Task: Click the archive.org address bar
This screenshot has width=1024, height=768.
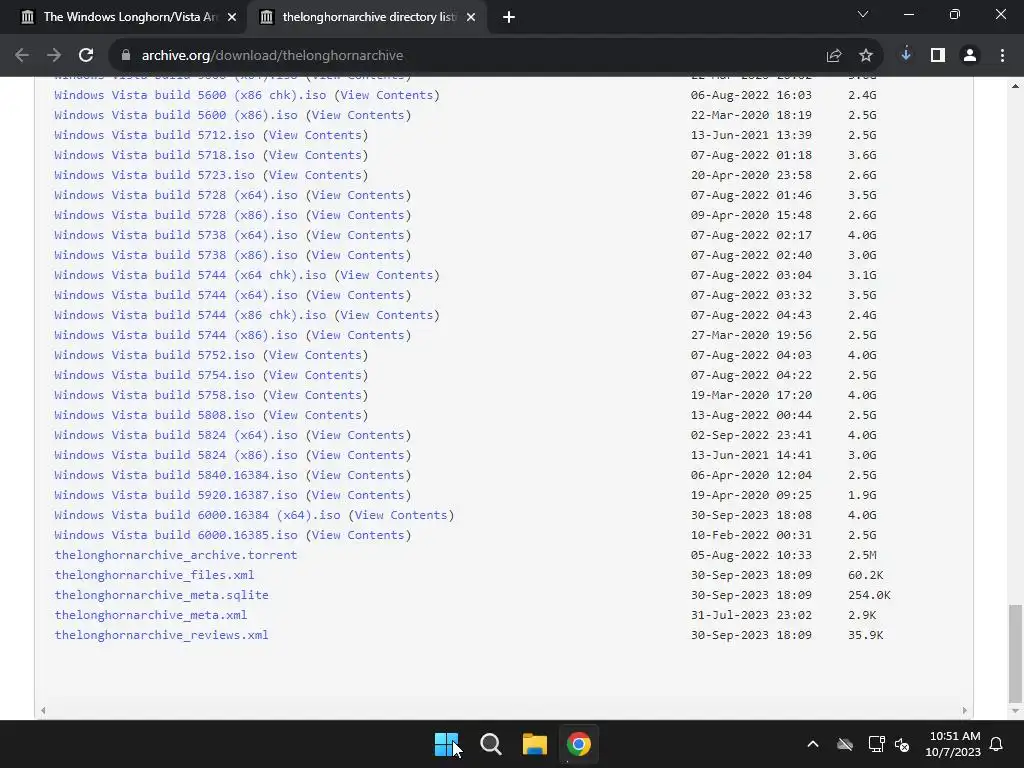Action: (x=470, y=56)
